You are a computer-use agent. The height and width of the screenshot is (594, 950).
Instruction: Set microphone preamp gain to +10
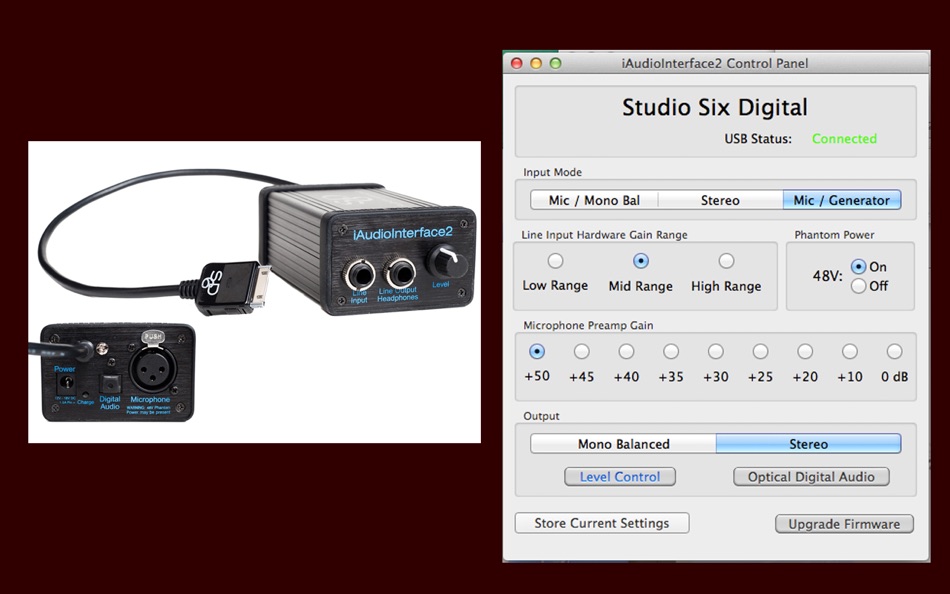pyautogui.click(x=849, y=351)
